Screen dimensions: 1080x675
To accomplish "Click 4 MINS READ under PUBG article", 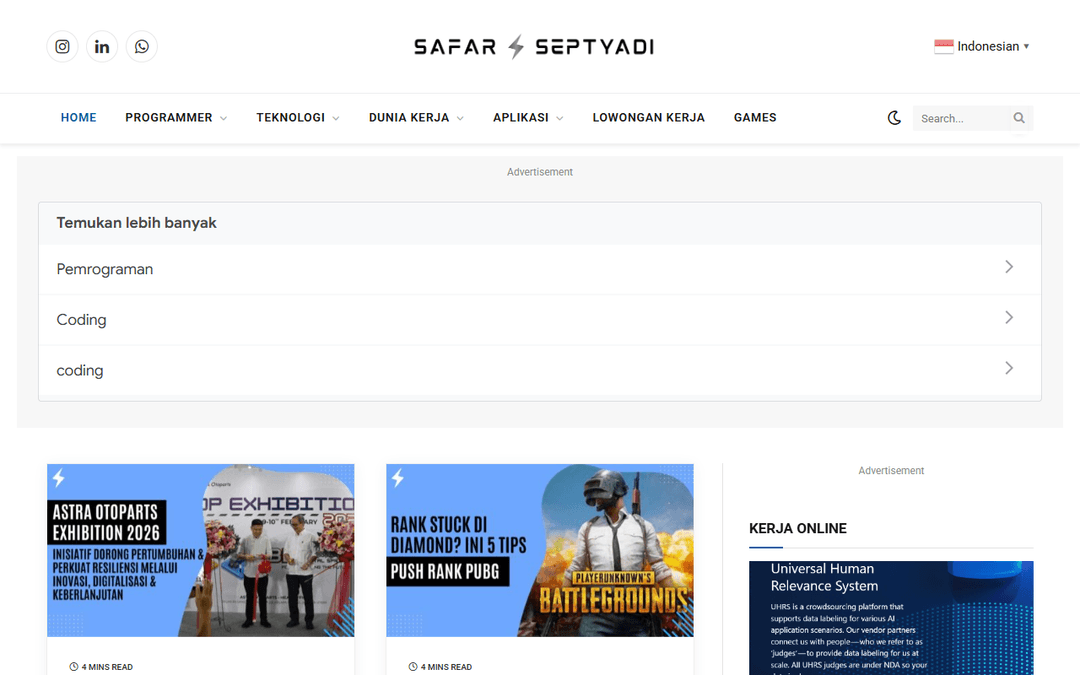I will click(x=446, y=667).
